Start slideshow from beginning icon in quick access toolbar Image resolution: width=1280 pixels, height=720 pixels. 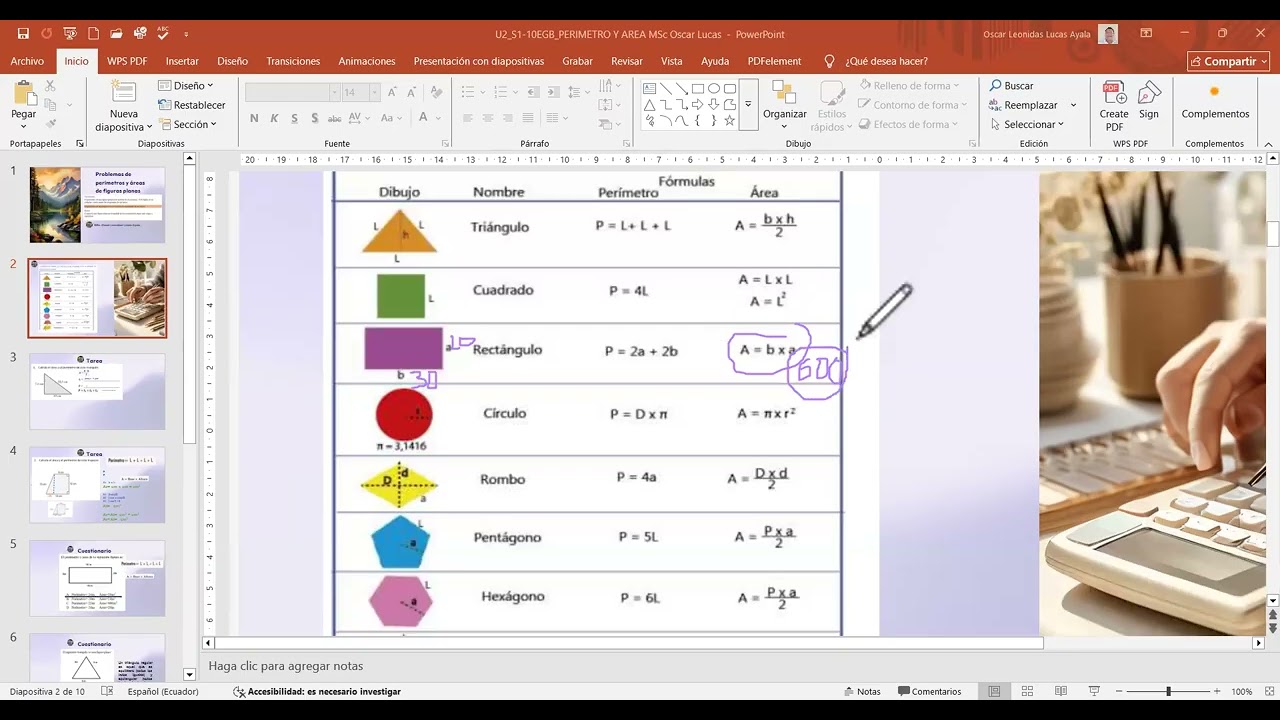[70, 34]
